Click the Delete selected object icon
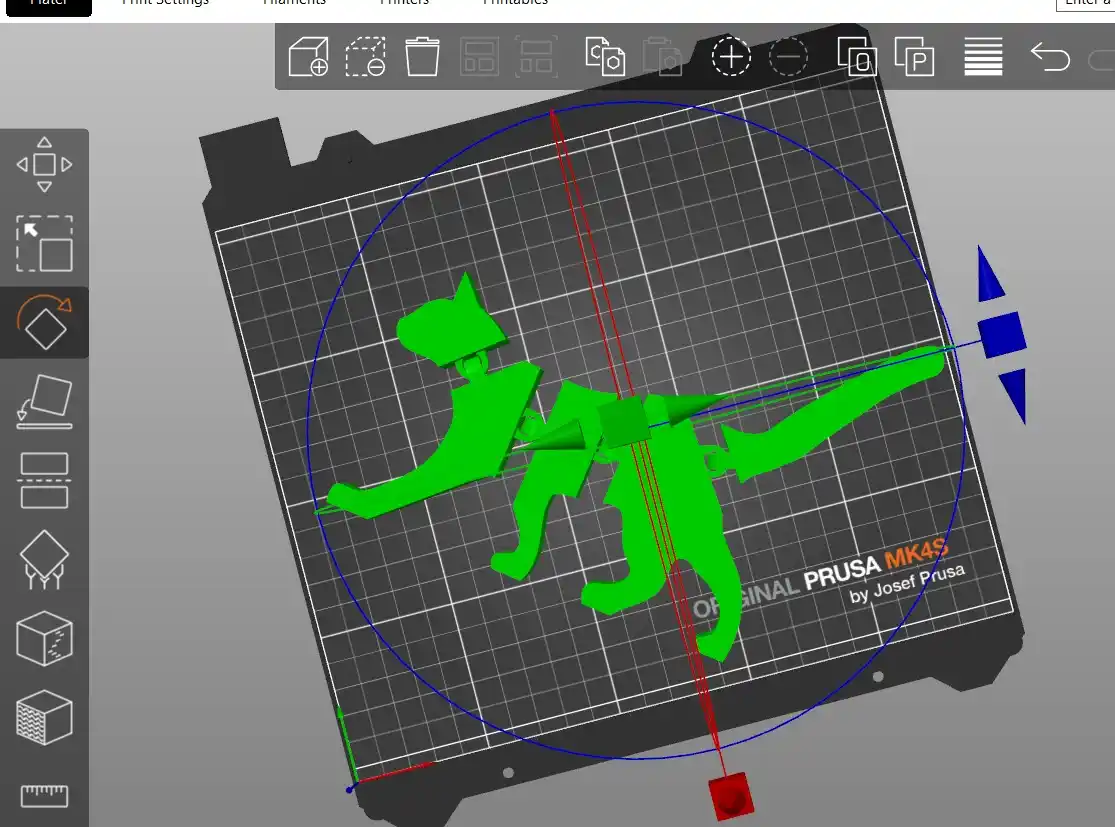 click(366, 57)
